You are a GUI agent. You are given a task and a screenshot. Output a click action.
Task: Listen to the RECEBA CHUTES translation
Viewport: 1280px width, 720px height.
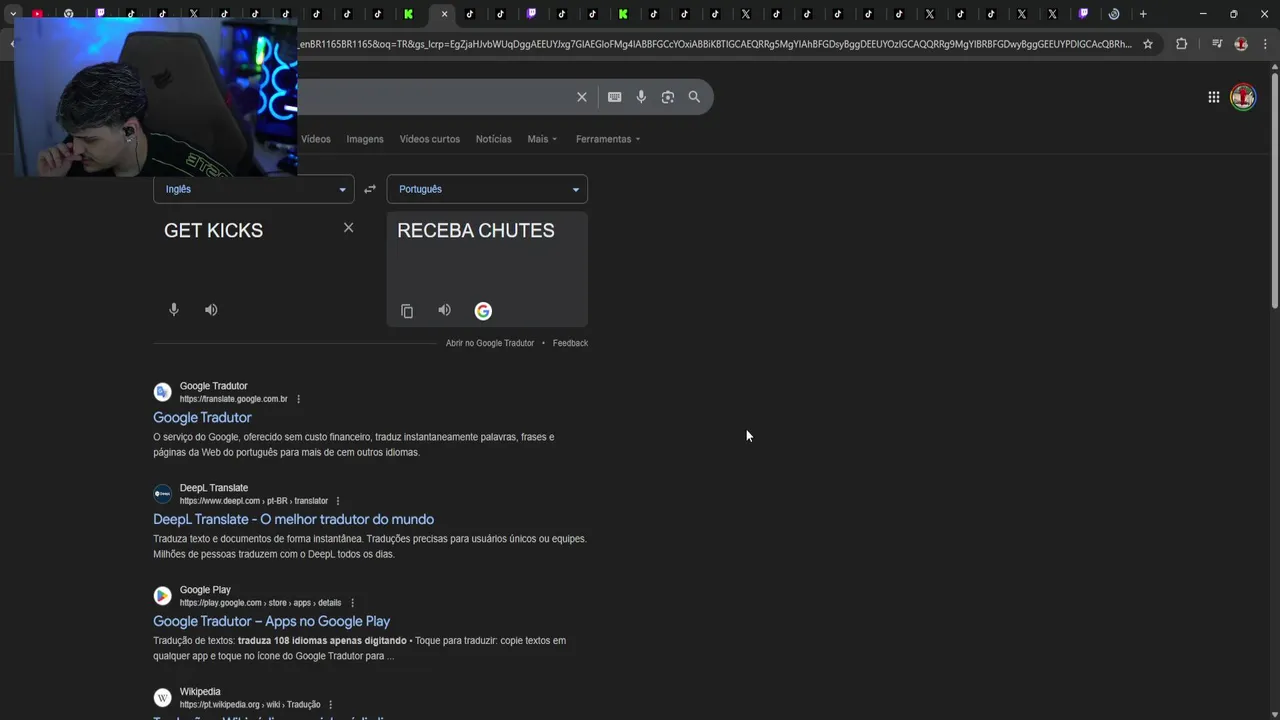tap(444, 310)
